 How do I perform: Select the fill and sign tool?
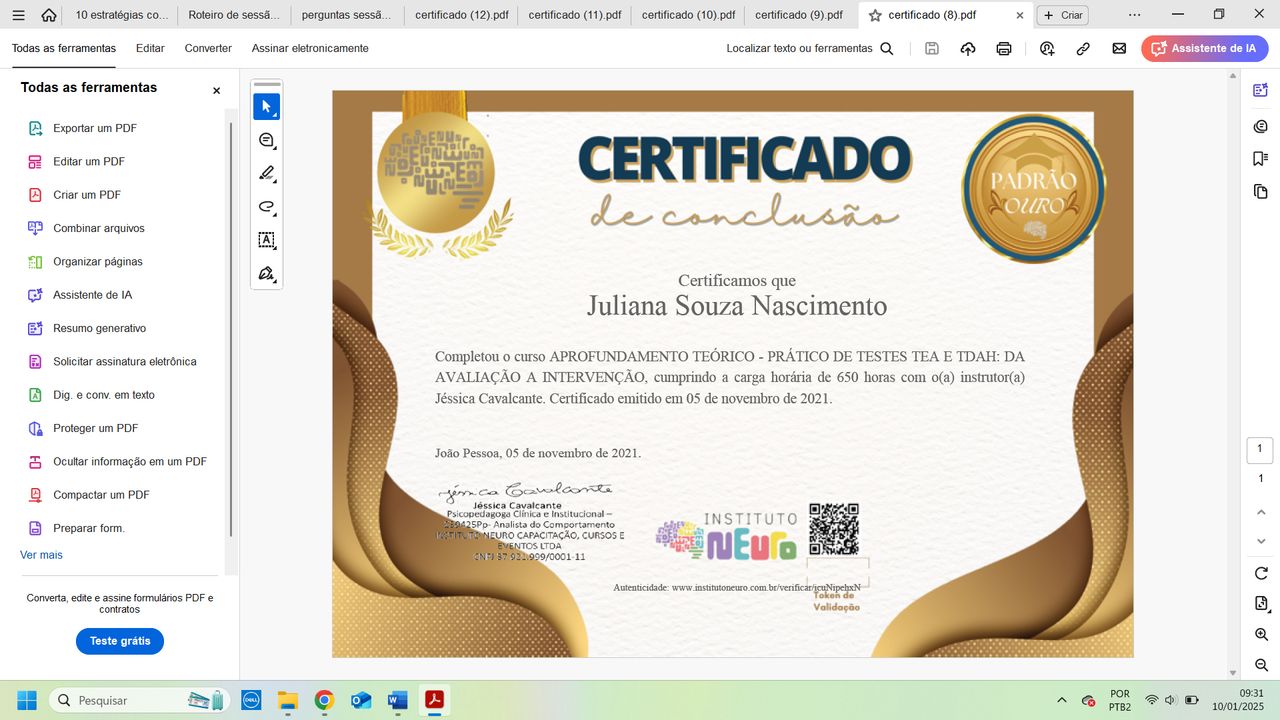(x=266, y=273)
